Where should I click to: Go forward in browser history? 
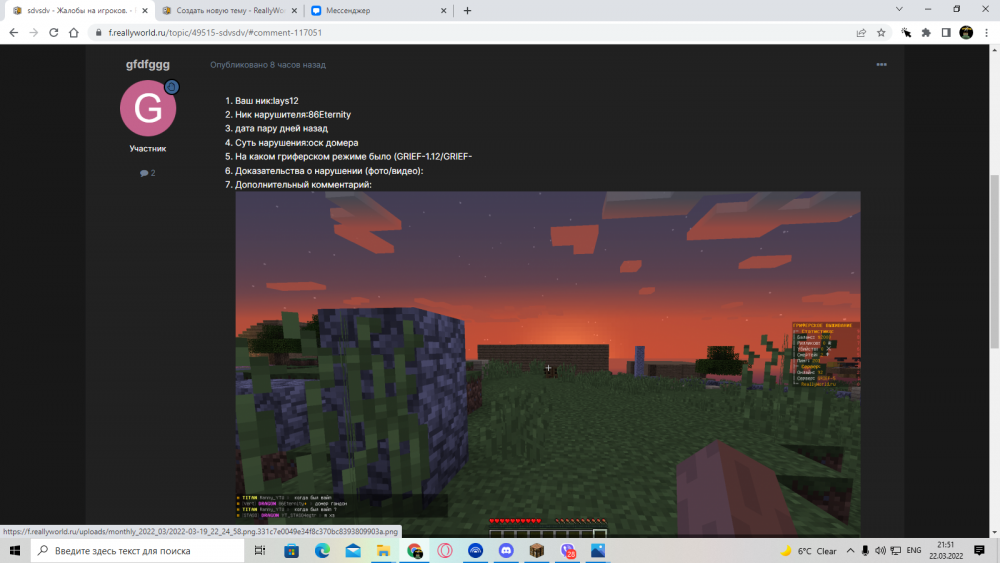[x=34, y=33]
